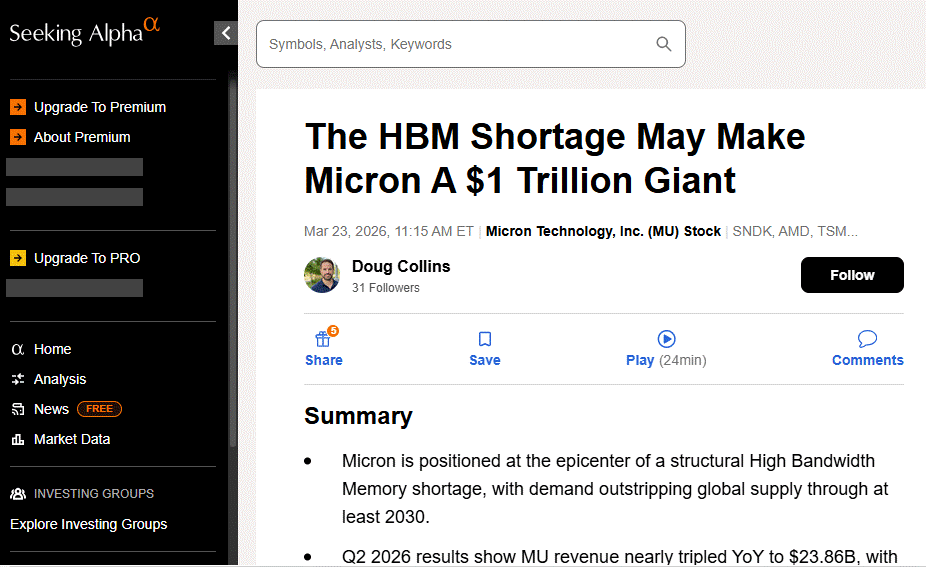
Task: Play the article audio
Action: click(x=666, y=339)
